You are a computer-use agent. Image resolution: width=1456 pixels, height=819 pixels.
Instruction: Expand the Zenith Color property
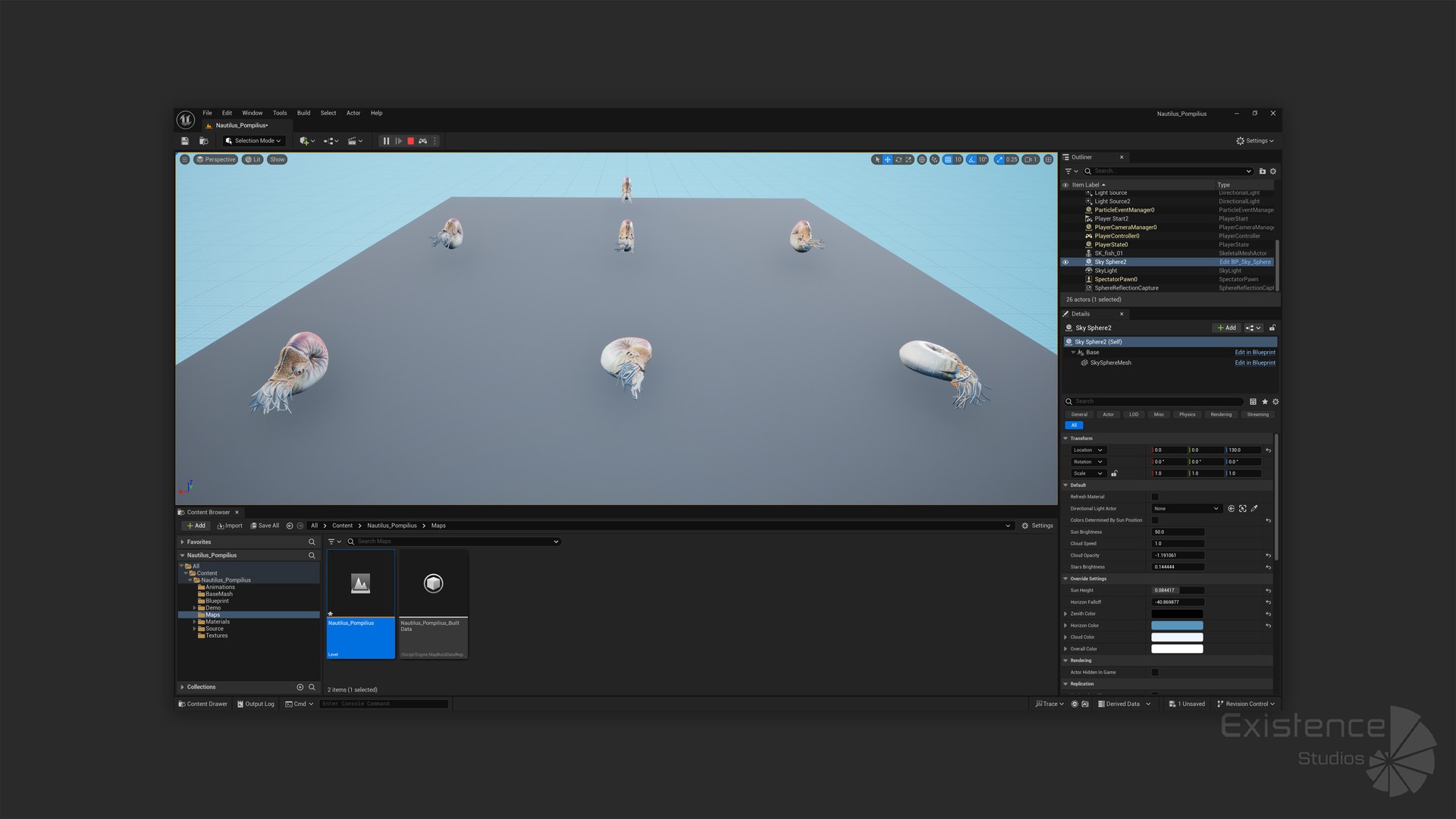(x=1066, y=614)
